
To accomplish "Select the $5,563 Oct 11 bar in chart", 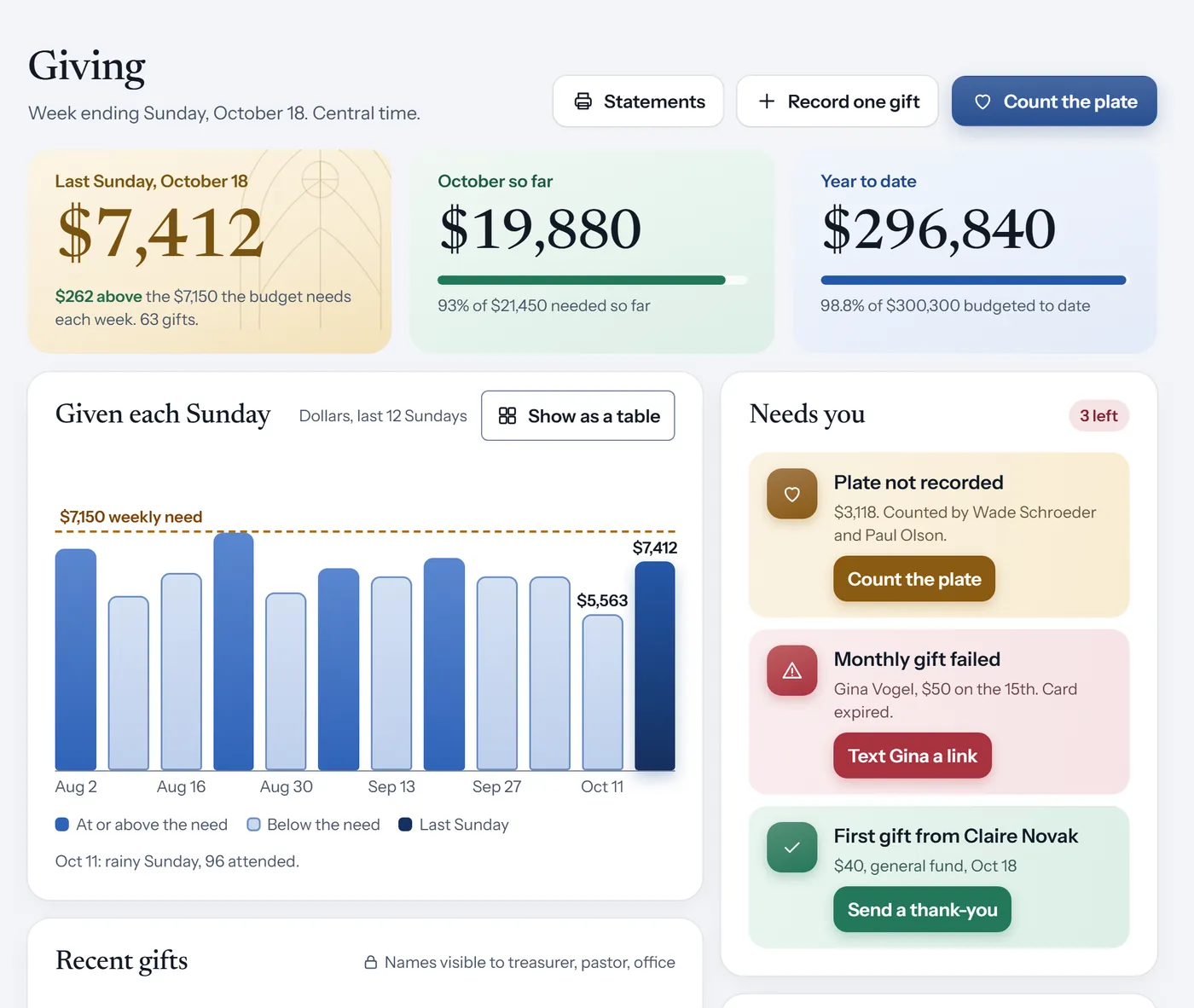I will point(602,692).
